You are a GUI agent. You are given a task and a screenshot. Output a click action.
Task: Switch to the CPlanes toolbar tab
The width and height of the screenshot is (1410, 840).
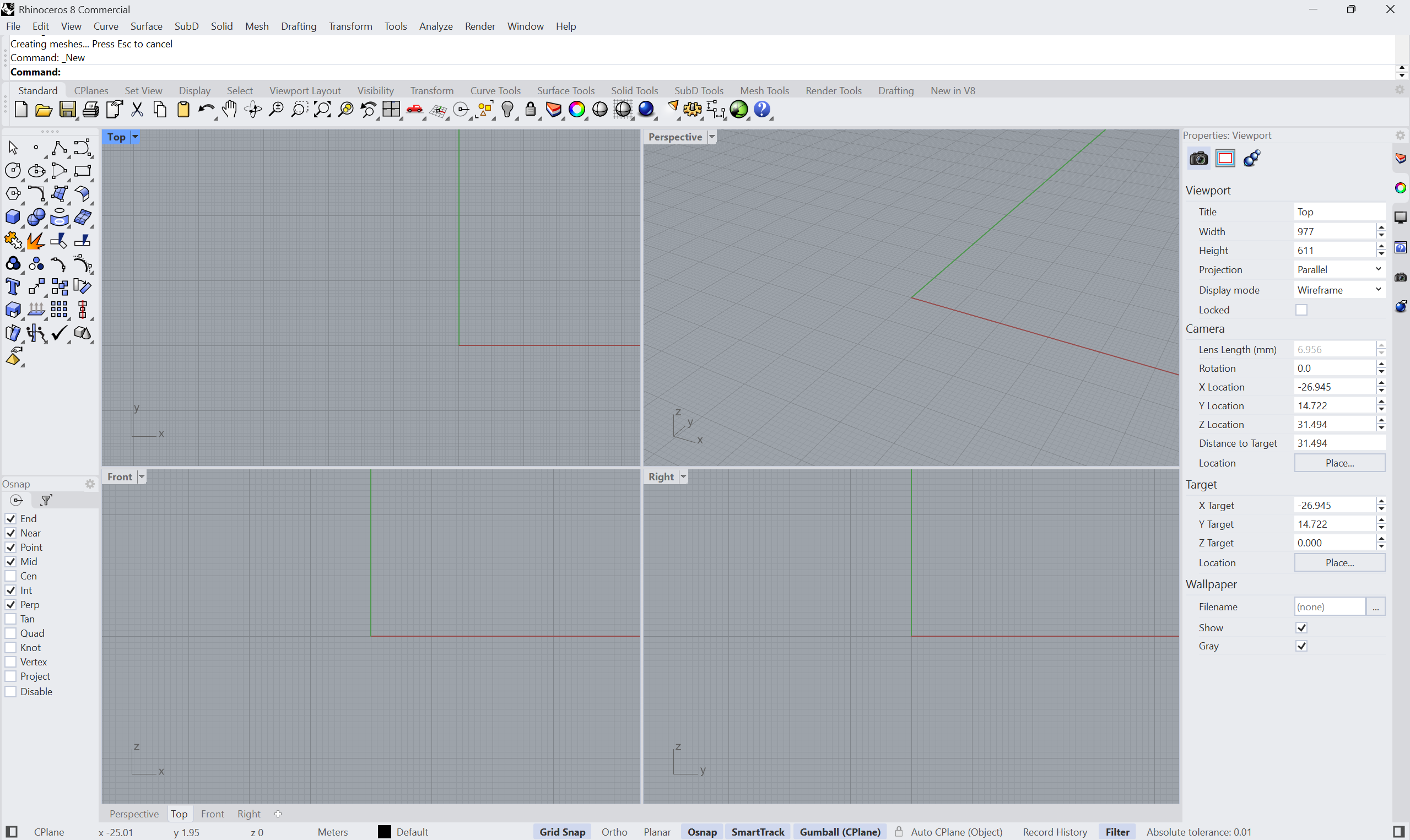point(91,90)
